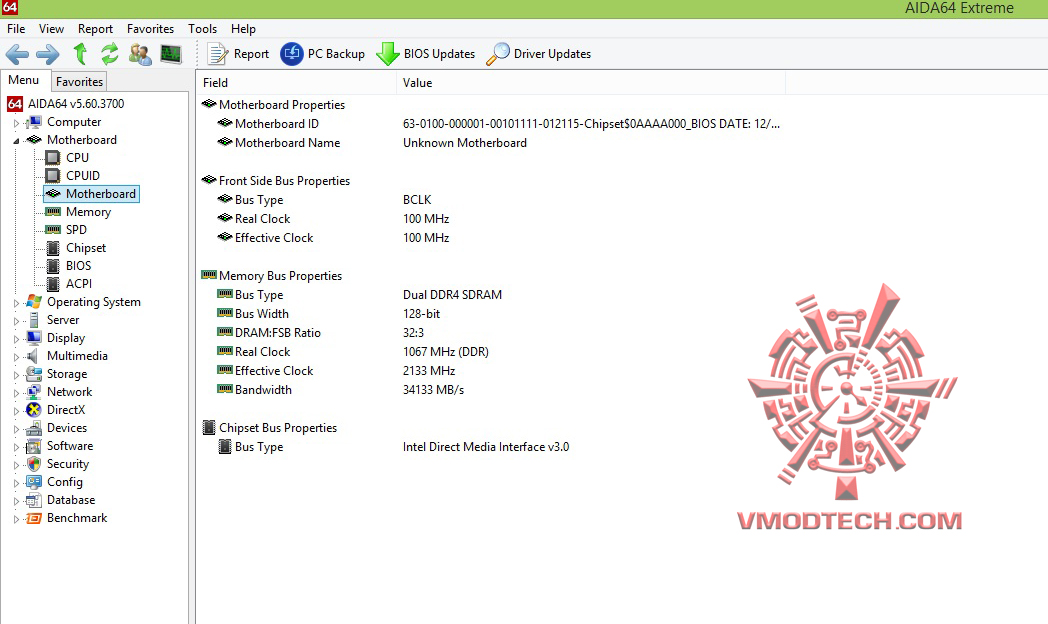Expand the Operating System node
The height and width of the screenshot is (624, 1048).
pyautogui.click(x=16, y=303)
